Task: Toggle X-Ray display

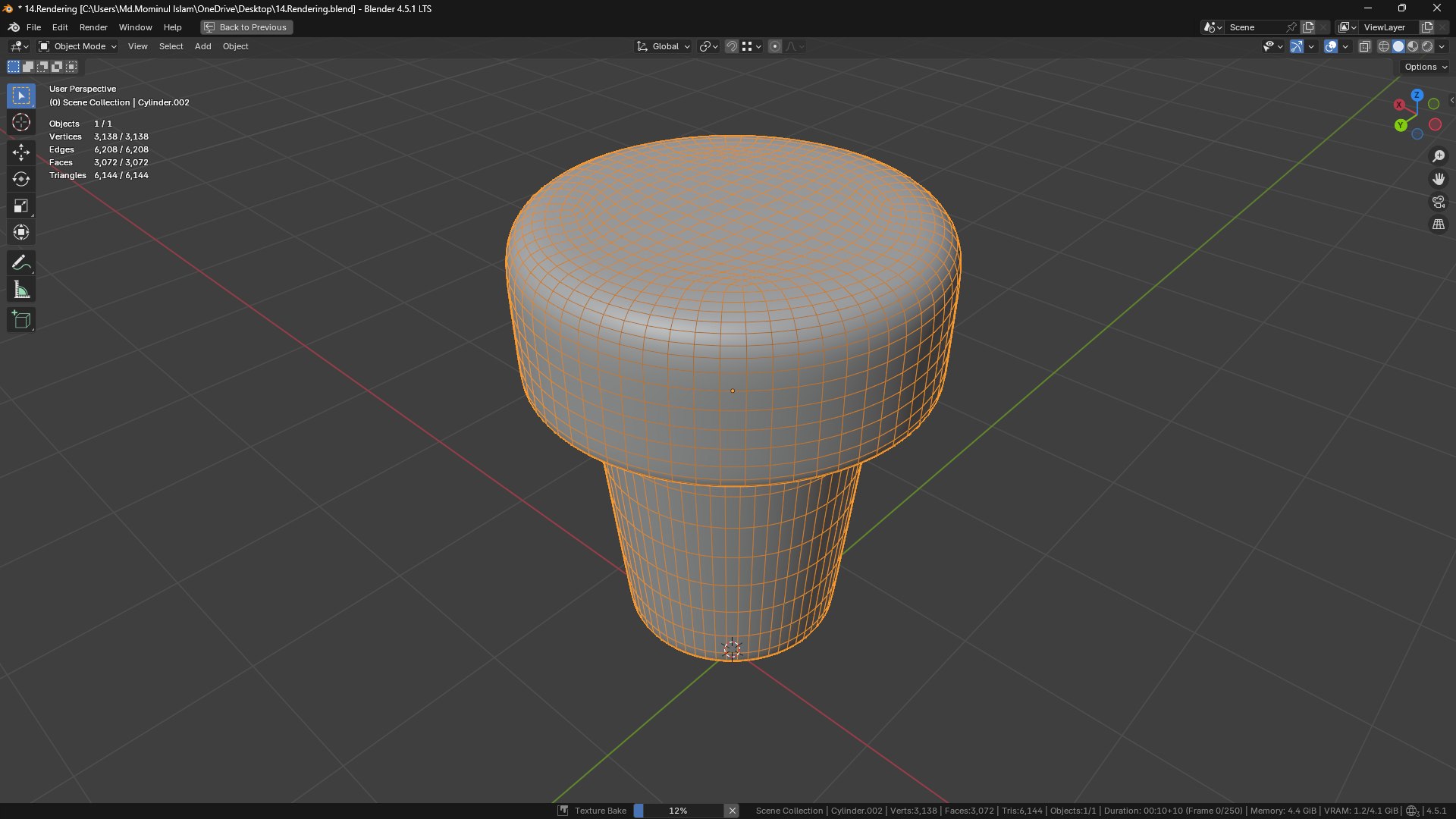Action: (1364, 46)
